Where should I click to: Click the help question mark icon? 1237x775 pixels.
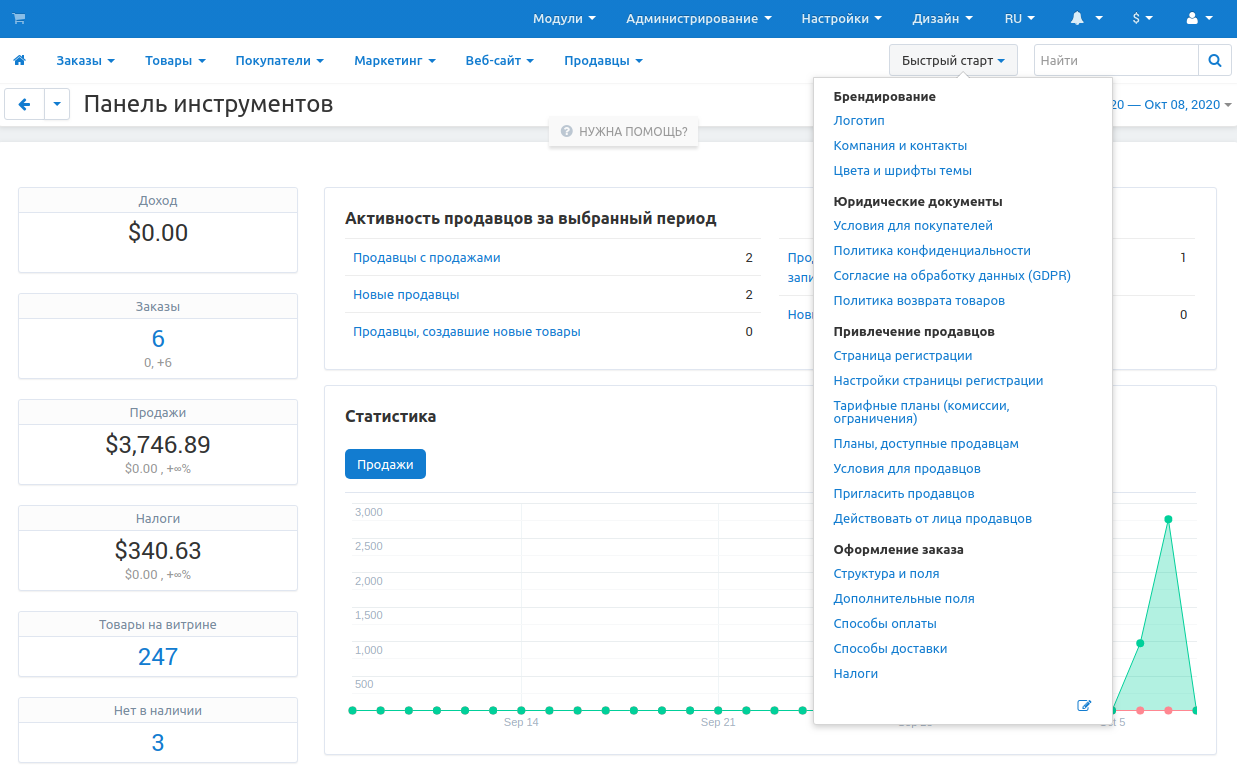pos(566,131)
